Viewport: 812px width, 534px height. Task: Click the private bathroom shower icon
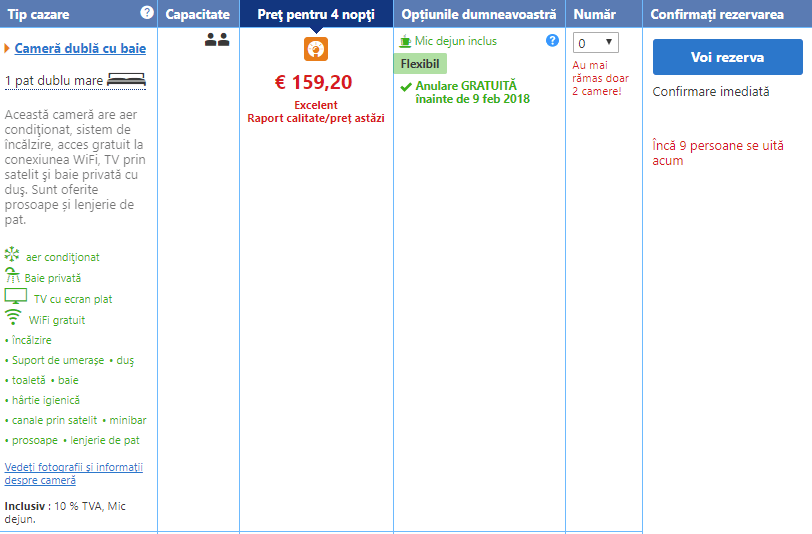pyautogui.click(x=12, y=277)
